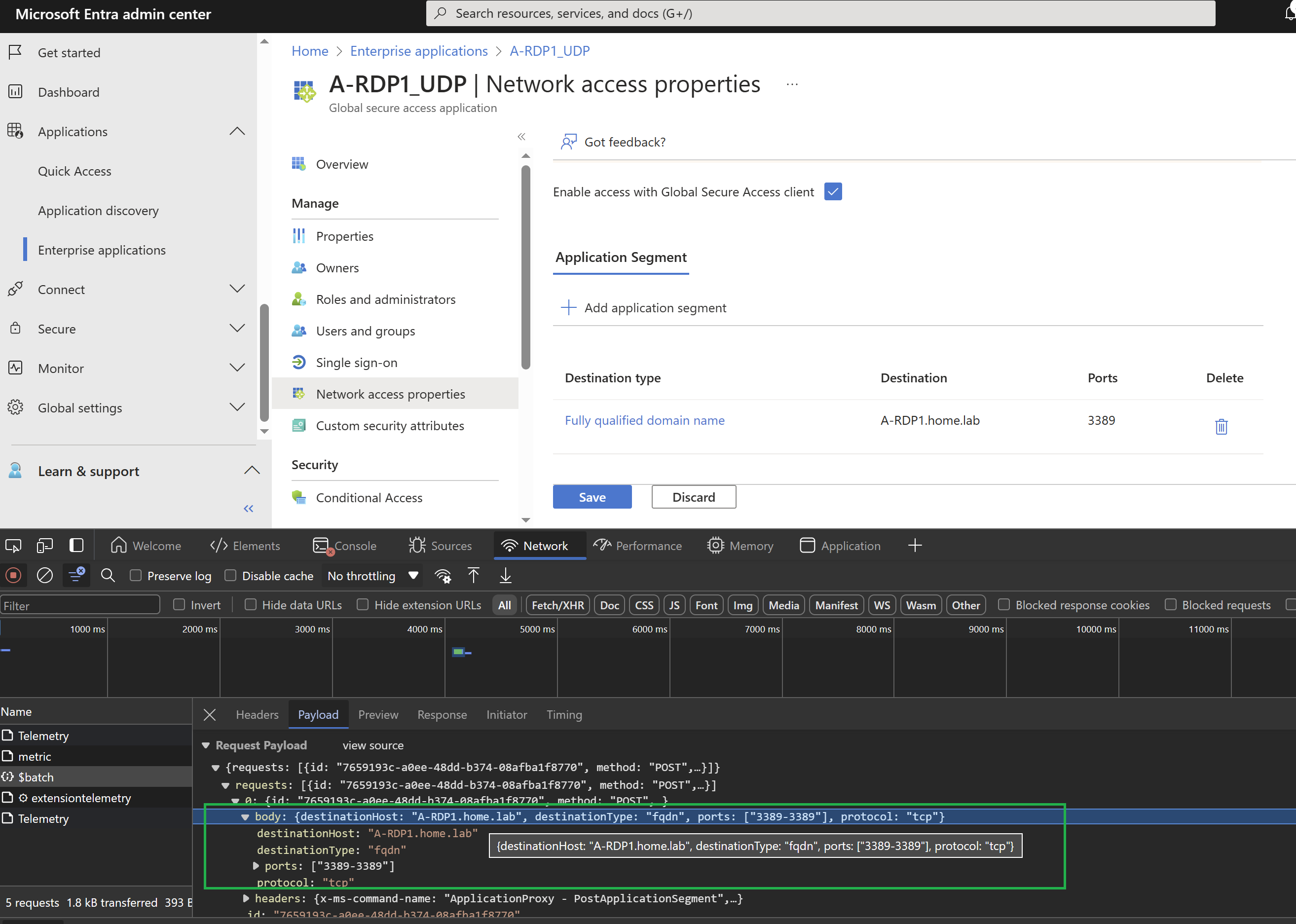Expand the Monitor section chevron

[x=237, y=368]
